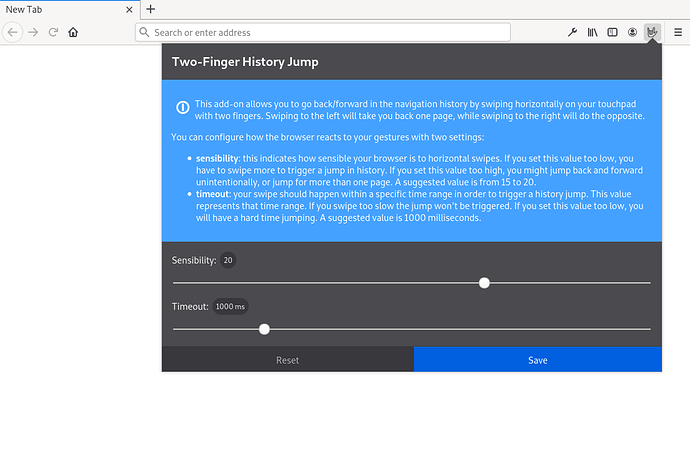Image resolution: width=690 pixels, height=453 pixels.
Task: Click the Timeout value badge 1000 ms
Action: (x=230, y=306)
